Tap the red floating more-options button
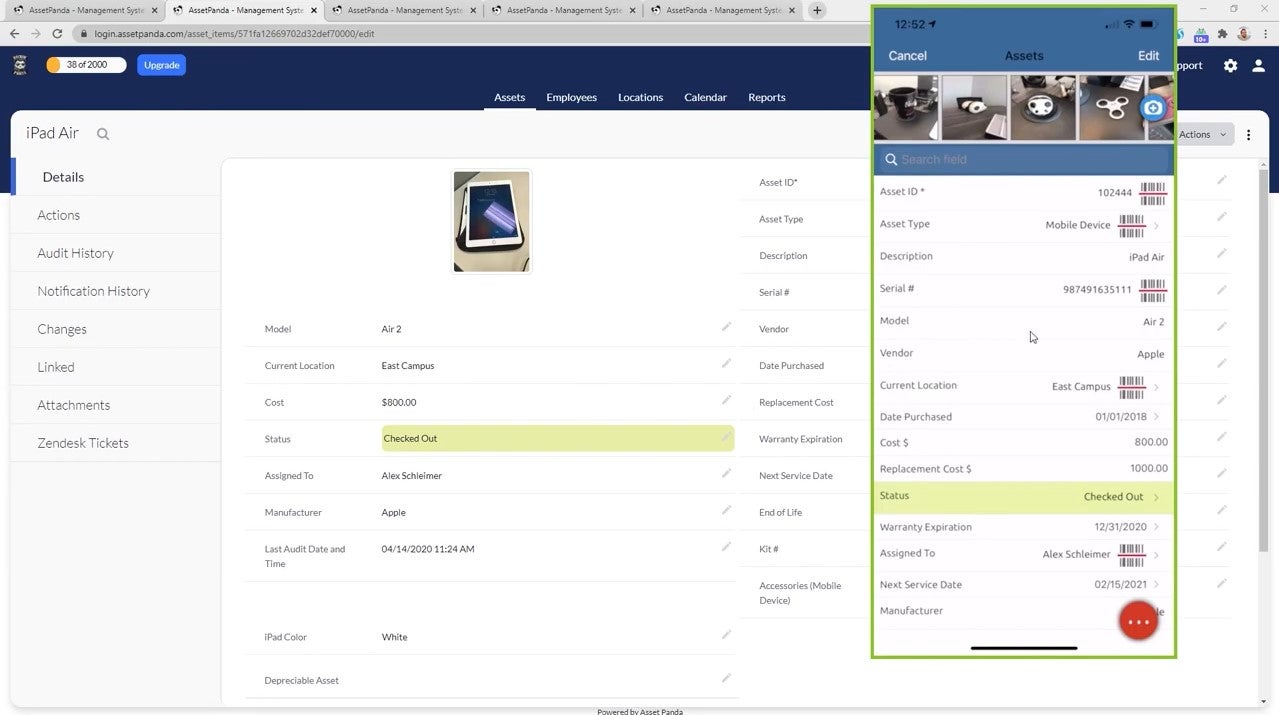Viewport: 1279px width, 715px height. [1138, 621]
